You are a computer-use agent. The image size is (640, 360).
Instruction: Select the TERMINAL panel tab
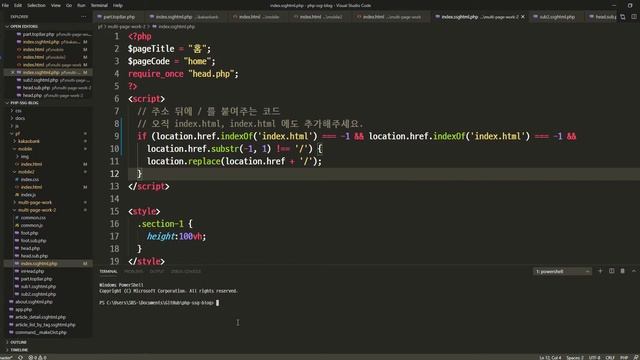(108, 271)
